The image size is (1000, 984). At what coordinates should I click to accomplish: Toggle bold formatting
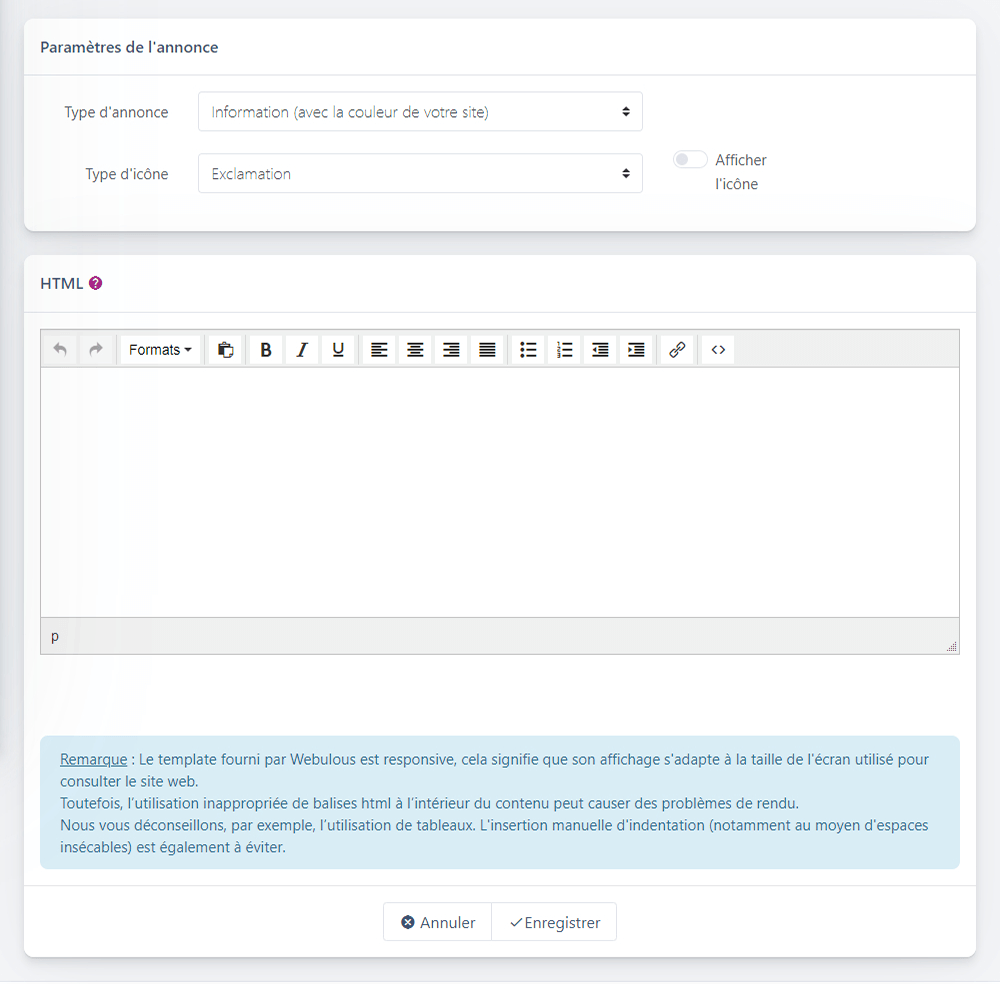pos(266,350)
